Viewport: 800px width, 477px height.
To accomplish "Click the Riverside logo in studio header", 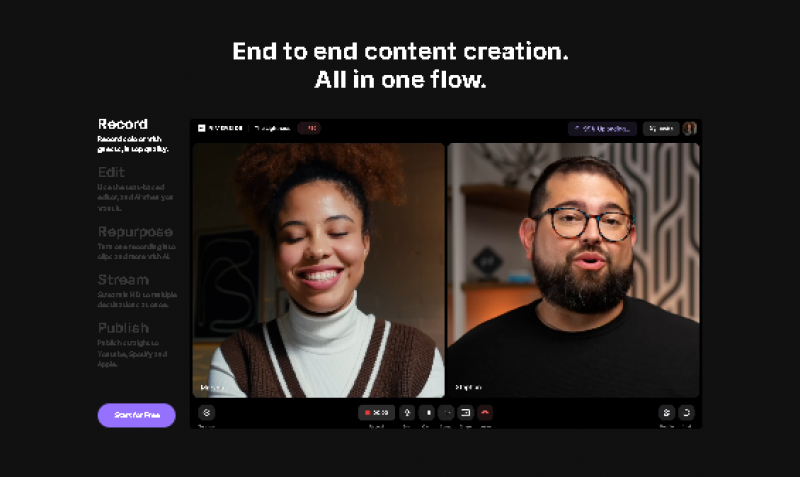I will [220, 128].
